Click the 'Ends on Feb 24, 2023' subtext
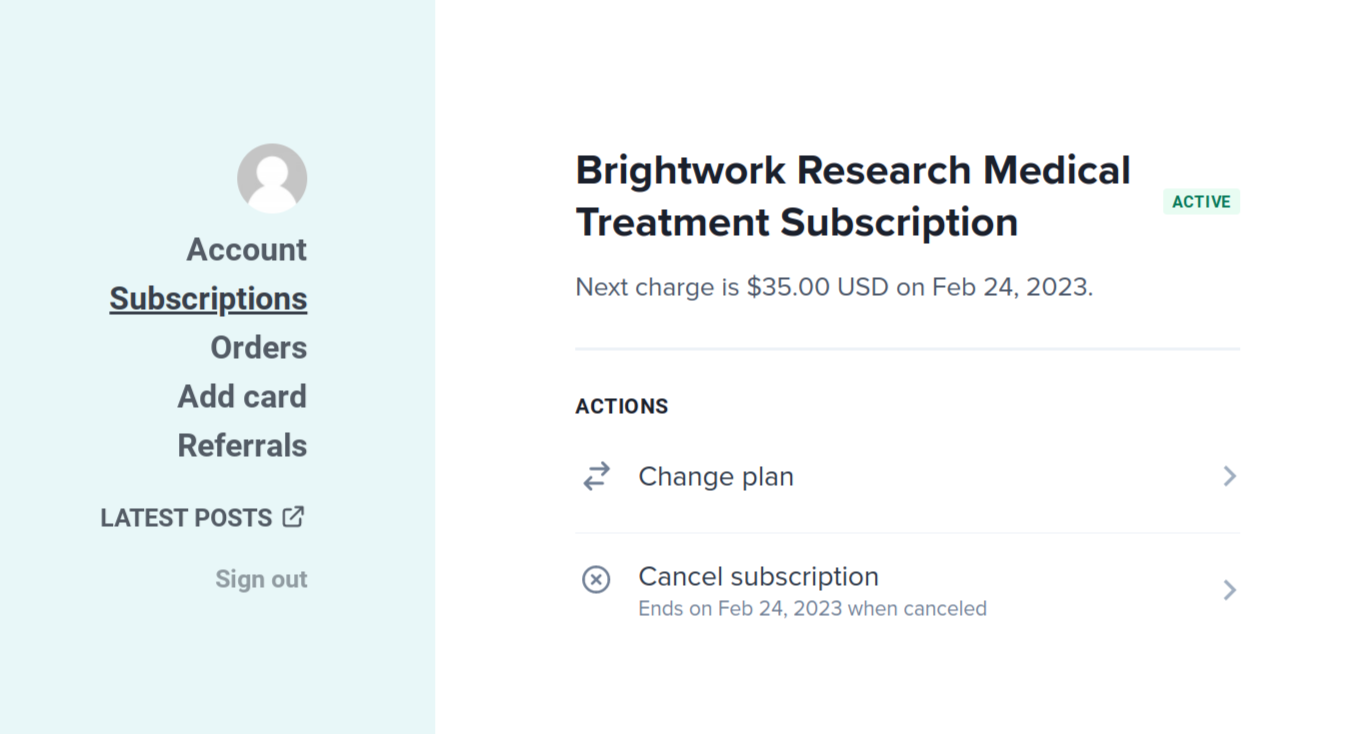1369x734 pixels. pyautogui.click(x=812, y=608)
